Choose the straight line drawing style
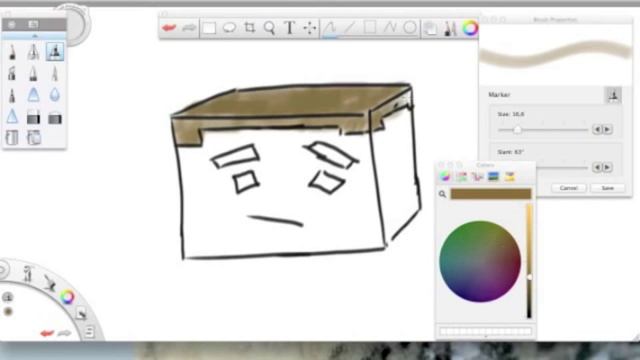The image size is (640, 360). pos(350,28)
